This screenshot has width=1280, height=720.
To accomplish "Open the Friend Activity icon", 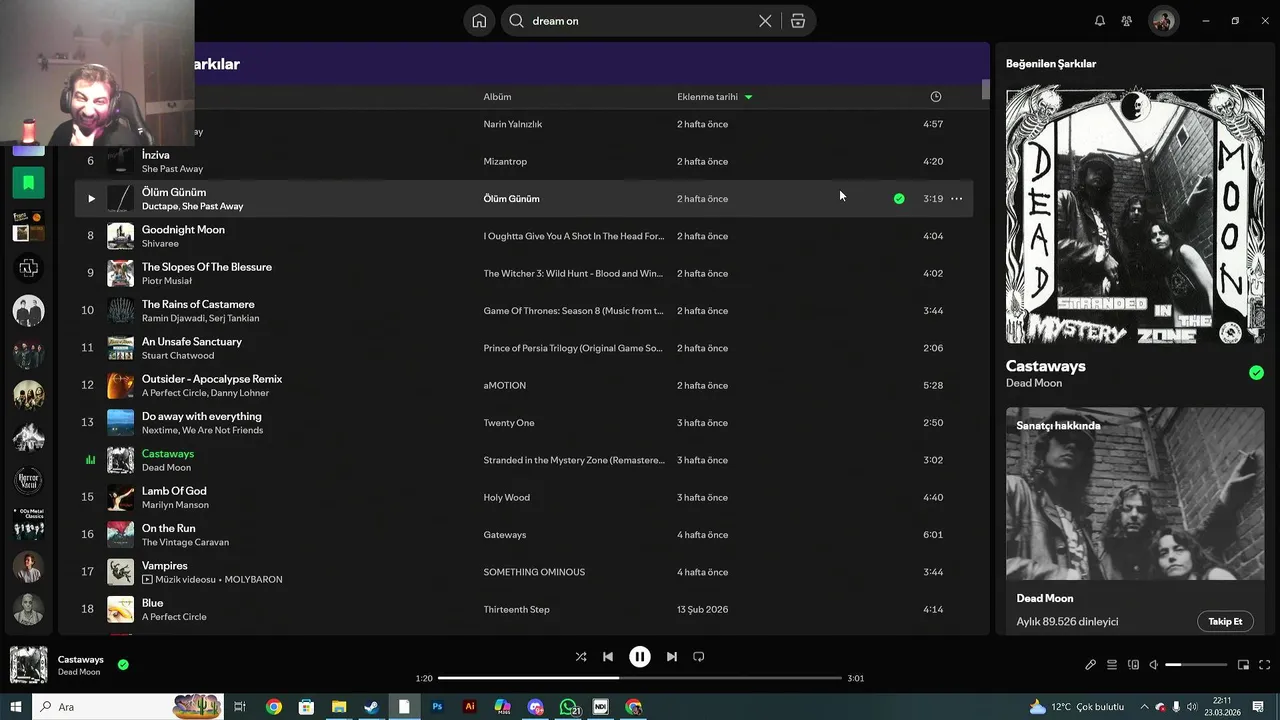I will [x=1127, y=21].
